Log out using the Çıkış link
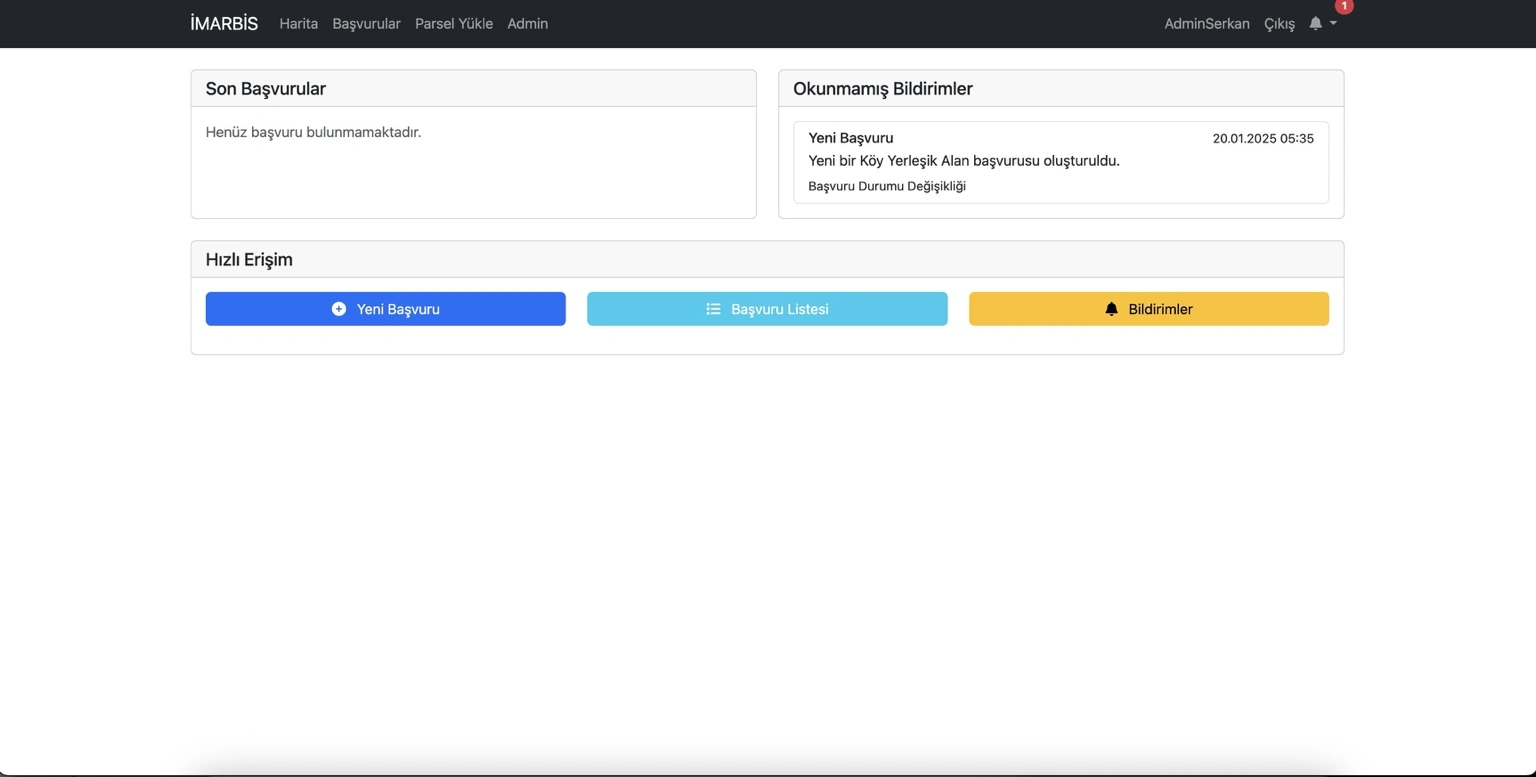Screen dimensions: 1536x777 (x=1279, y=23)
